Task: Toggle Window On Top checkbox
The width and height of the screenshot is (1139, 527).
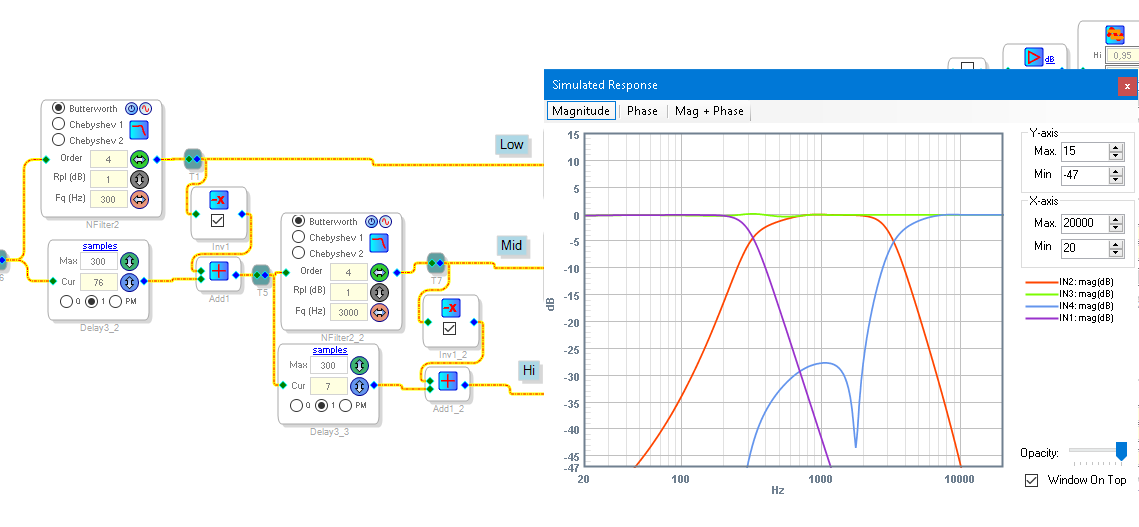Action: click(x=1031, y=480)
